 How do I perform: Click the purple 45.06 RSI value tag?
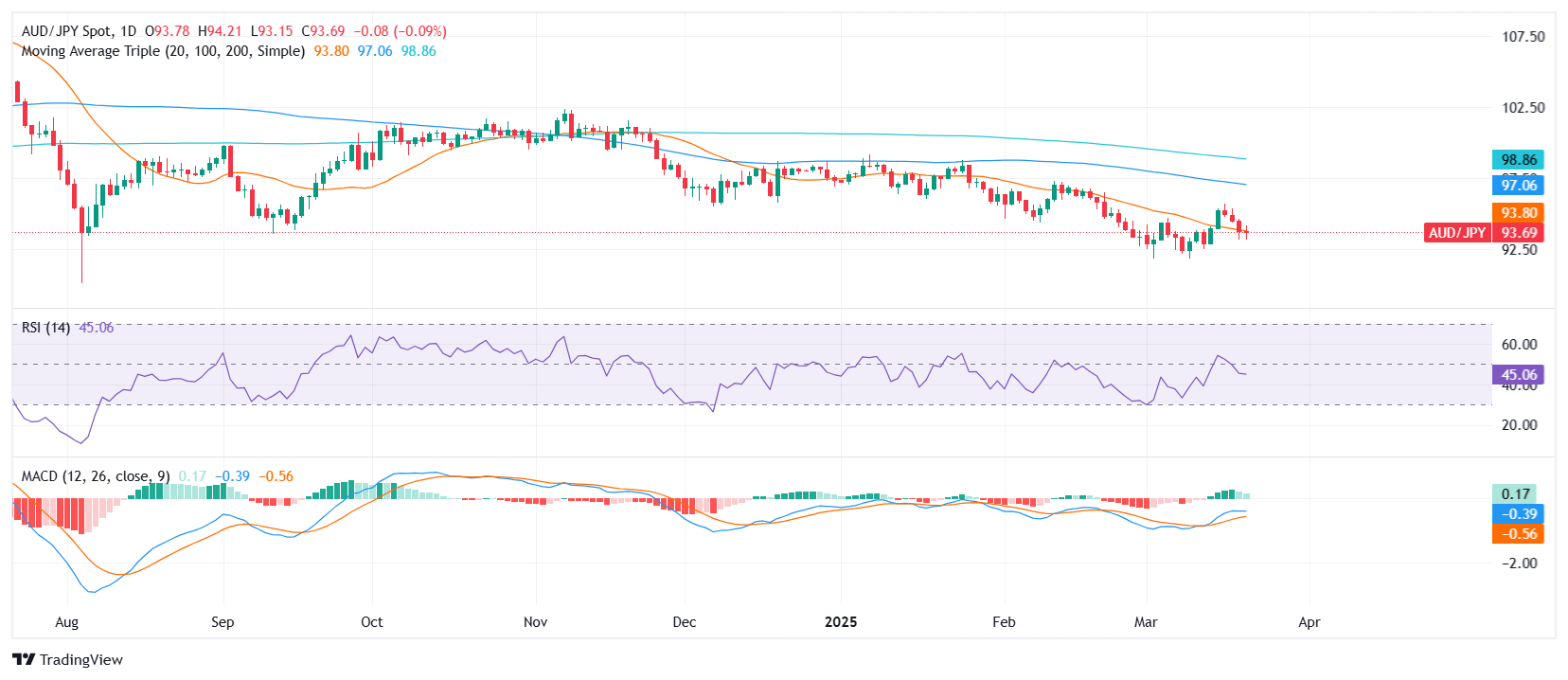[1518, 375]
